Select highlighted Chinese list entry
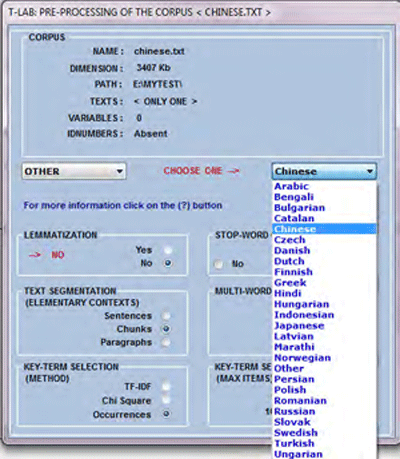Viewport: 400px width, 459px height. pyautogui.click(x=325, y=229)
